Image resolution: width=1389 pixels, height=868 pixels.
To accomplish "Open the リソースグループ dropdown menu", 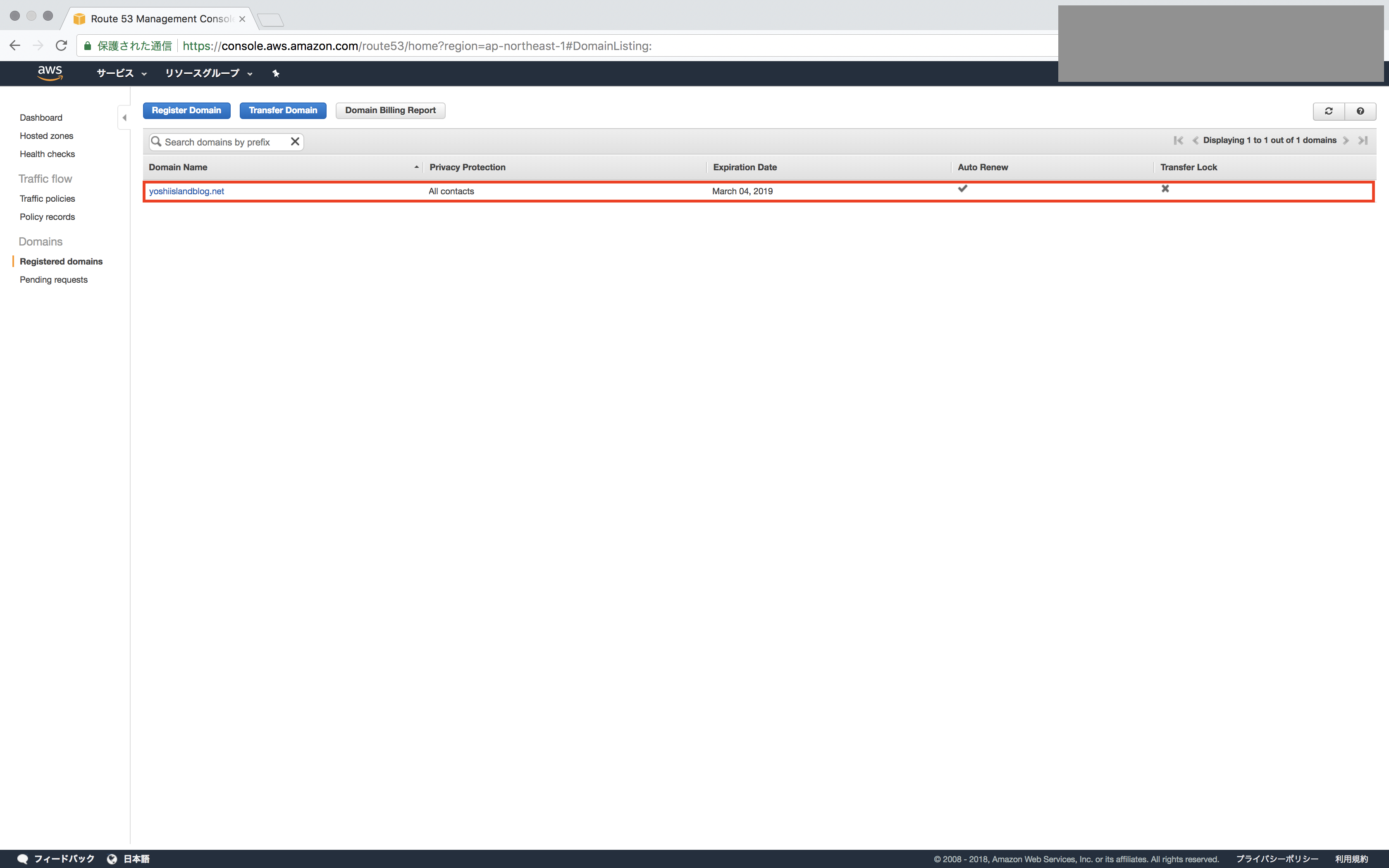I will [x=209, y=74].
